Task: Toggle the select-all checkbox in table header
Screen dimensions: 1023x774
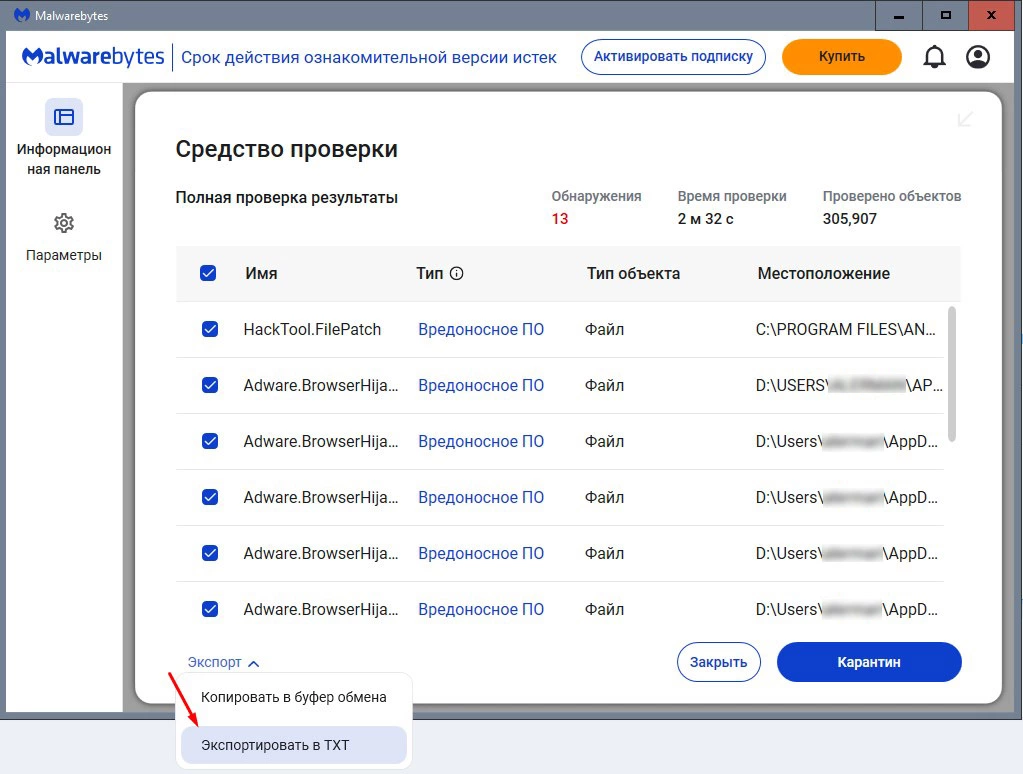Action: [x=208, y=273]
